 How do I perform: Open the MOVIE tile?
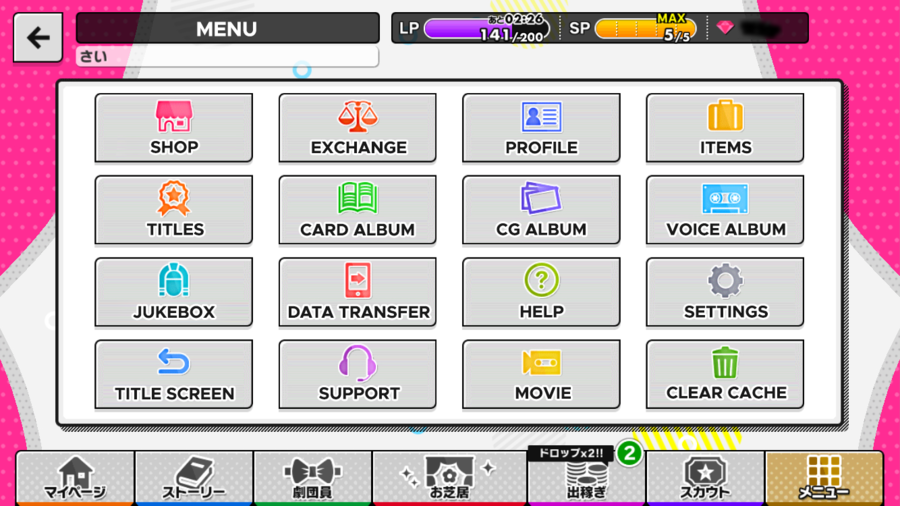[x=541, y=374]
